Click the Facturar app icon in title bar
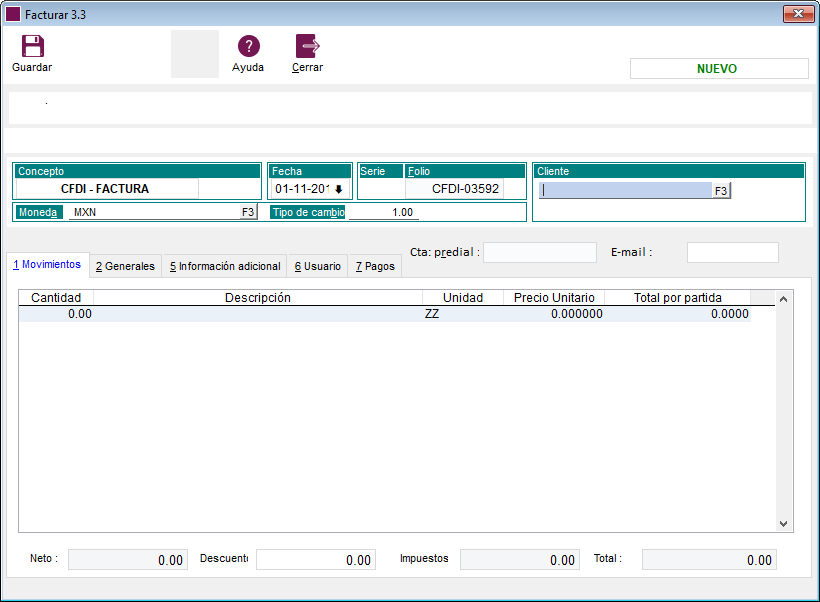The image size is (820, 602). point(13,14)
